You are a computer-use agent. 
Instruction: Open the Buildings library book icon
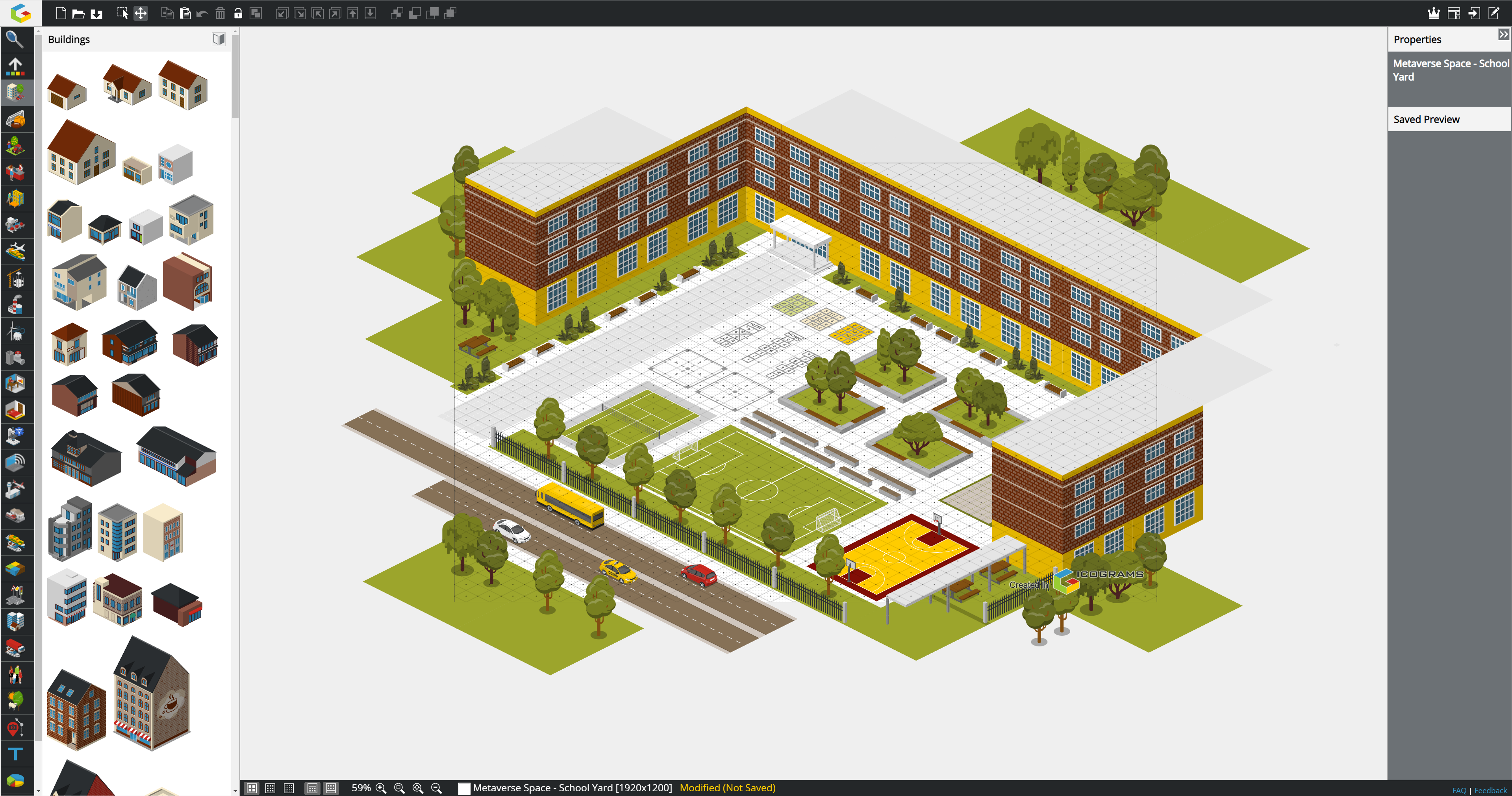(219, 39)
